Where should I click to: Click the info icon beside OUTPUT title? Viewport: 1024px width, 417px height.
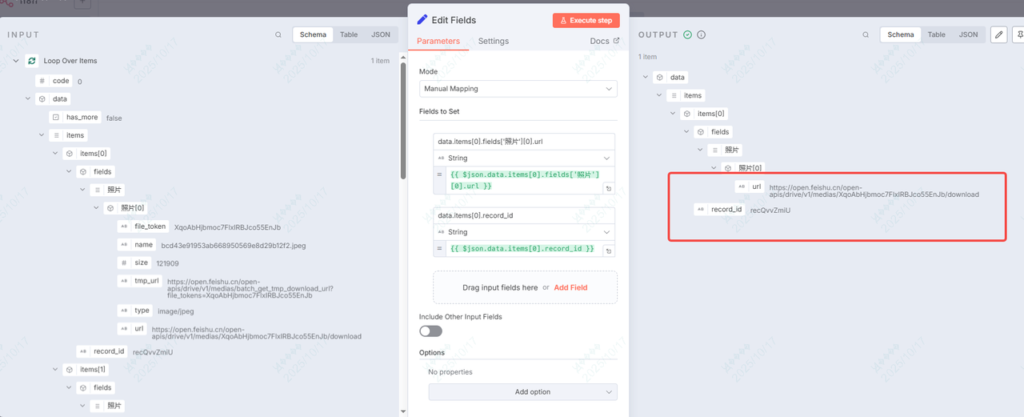click(701, 35)
